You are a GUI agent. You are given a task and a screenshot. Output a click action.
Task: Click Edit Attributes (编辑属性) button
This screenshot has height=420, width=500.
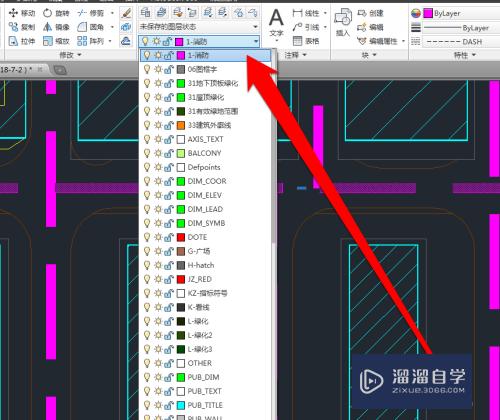tap(381, 41)
